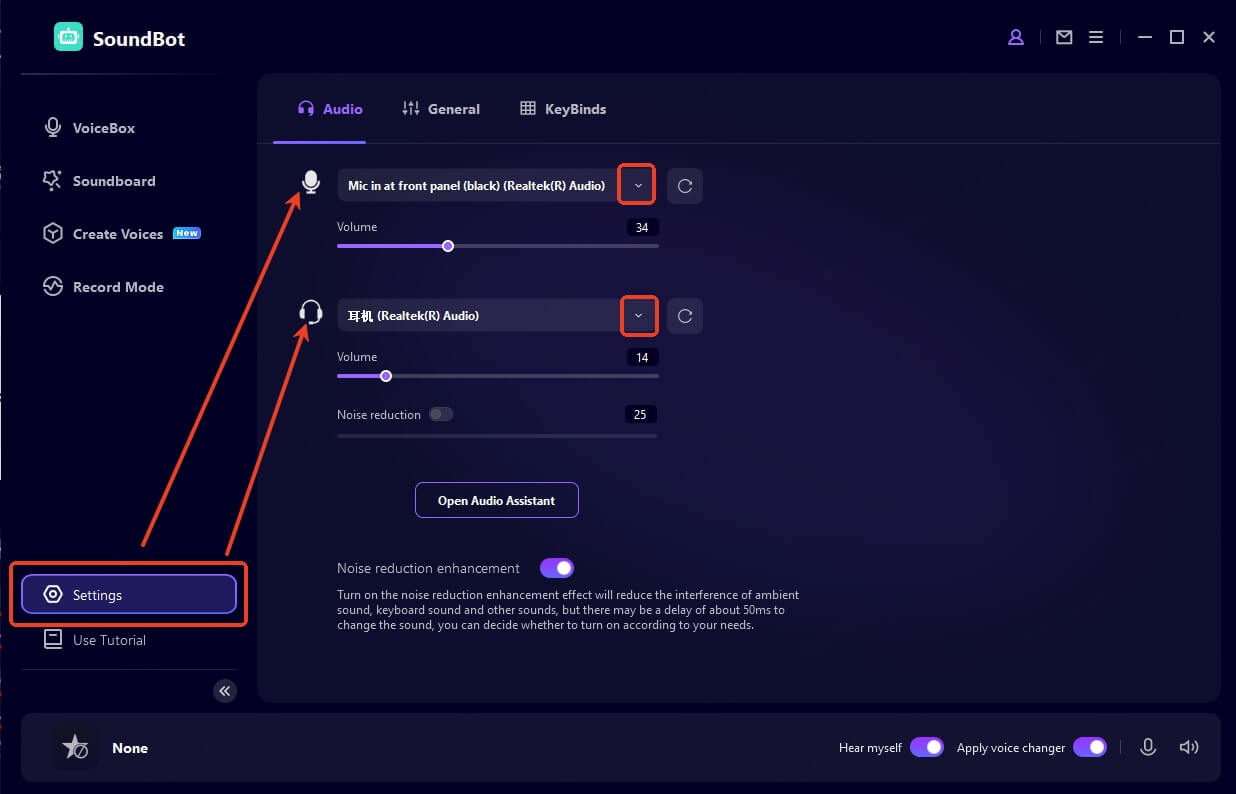The height and width of the screenshot is (794, 1236).
Task: Refresh the headphone output device list
Action: point(685,316)
